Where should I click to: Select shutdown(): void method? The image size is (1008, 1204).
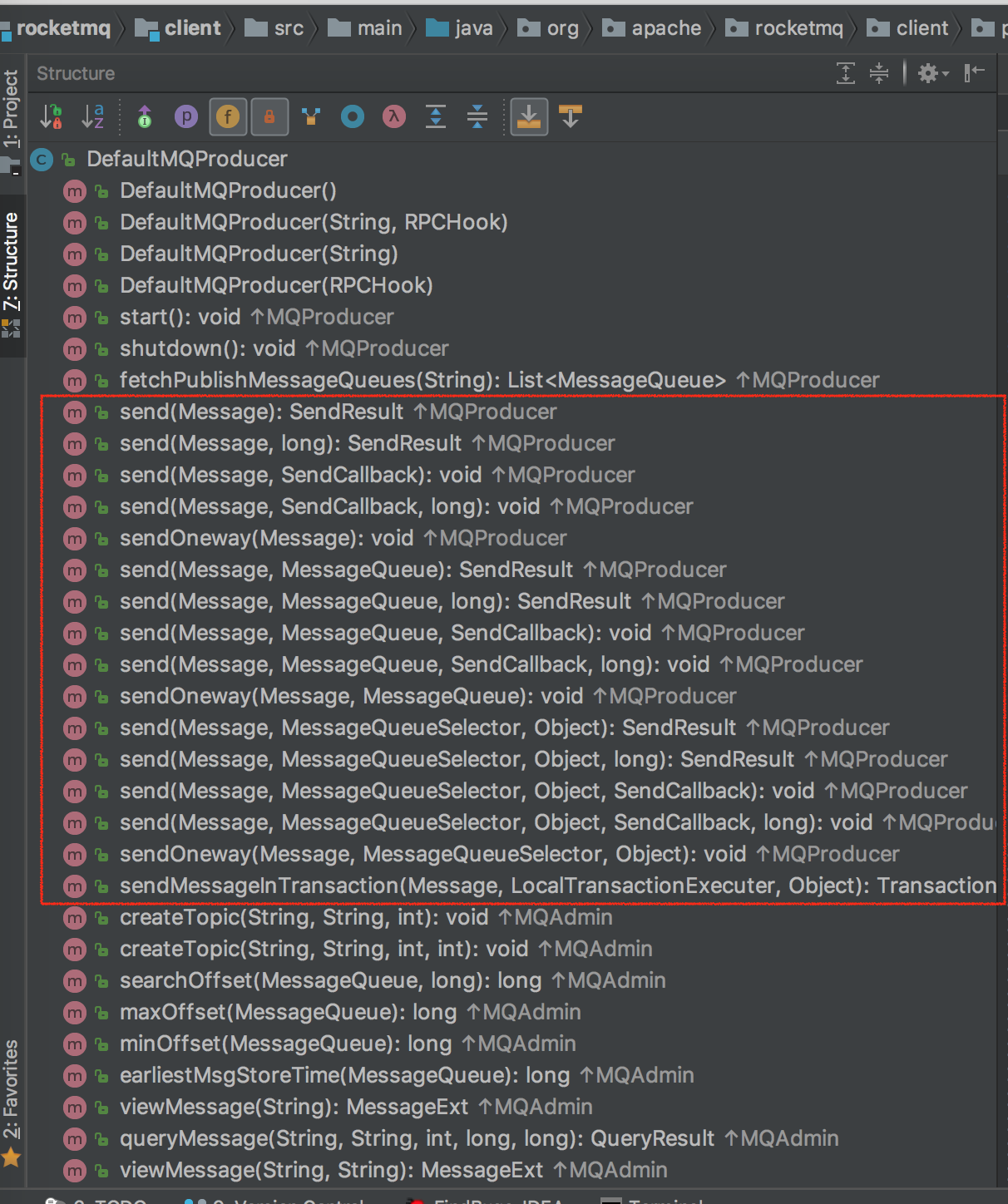[x=284, y=348]
